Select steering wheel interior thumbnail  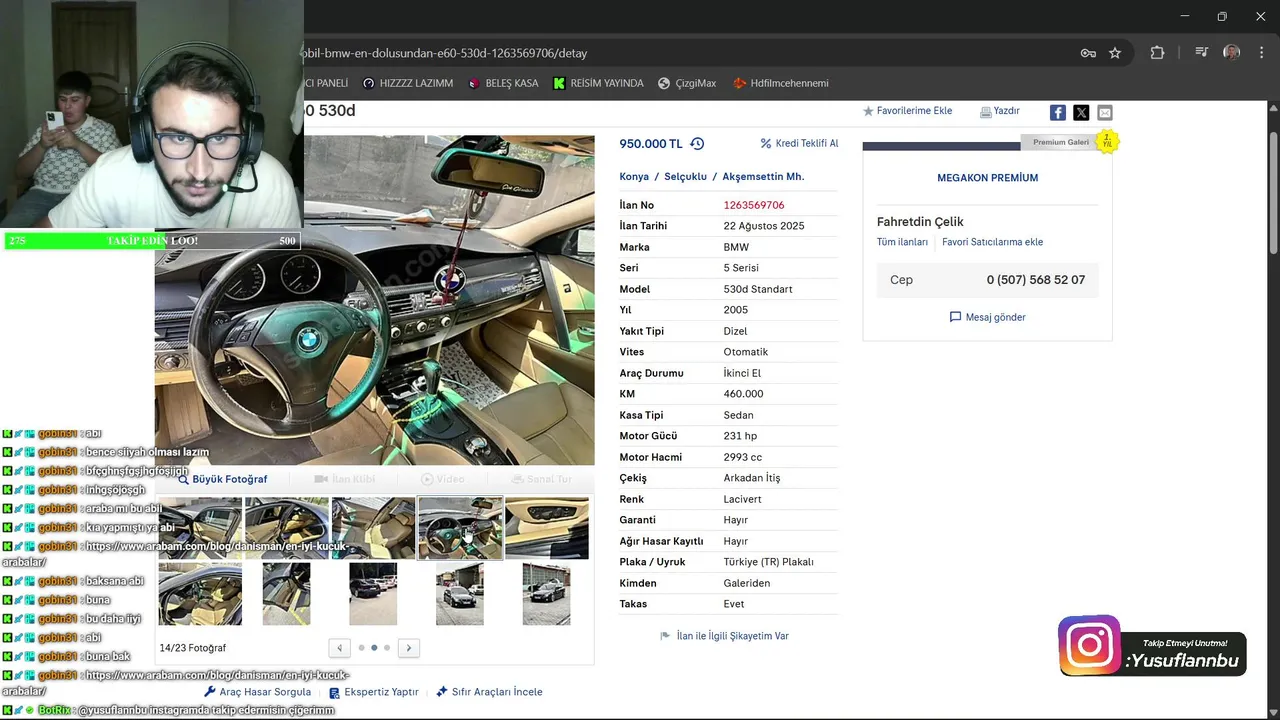(x=460, y=528)
